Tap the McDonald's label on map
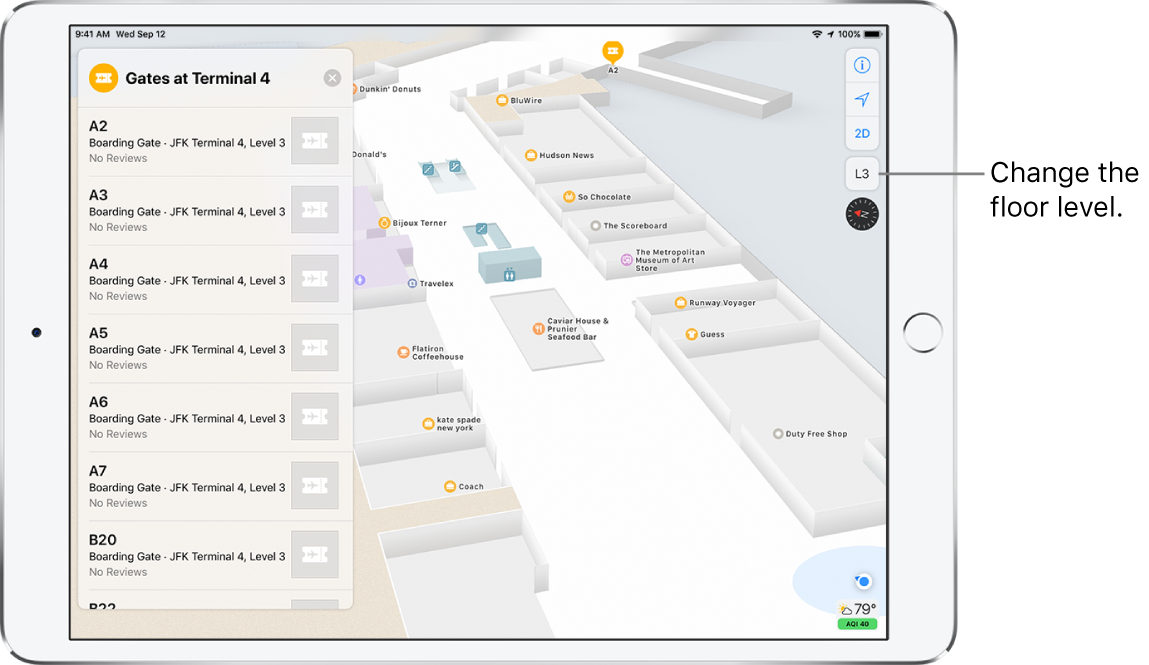1149x665 pixels. click(x=369, y=155)
